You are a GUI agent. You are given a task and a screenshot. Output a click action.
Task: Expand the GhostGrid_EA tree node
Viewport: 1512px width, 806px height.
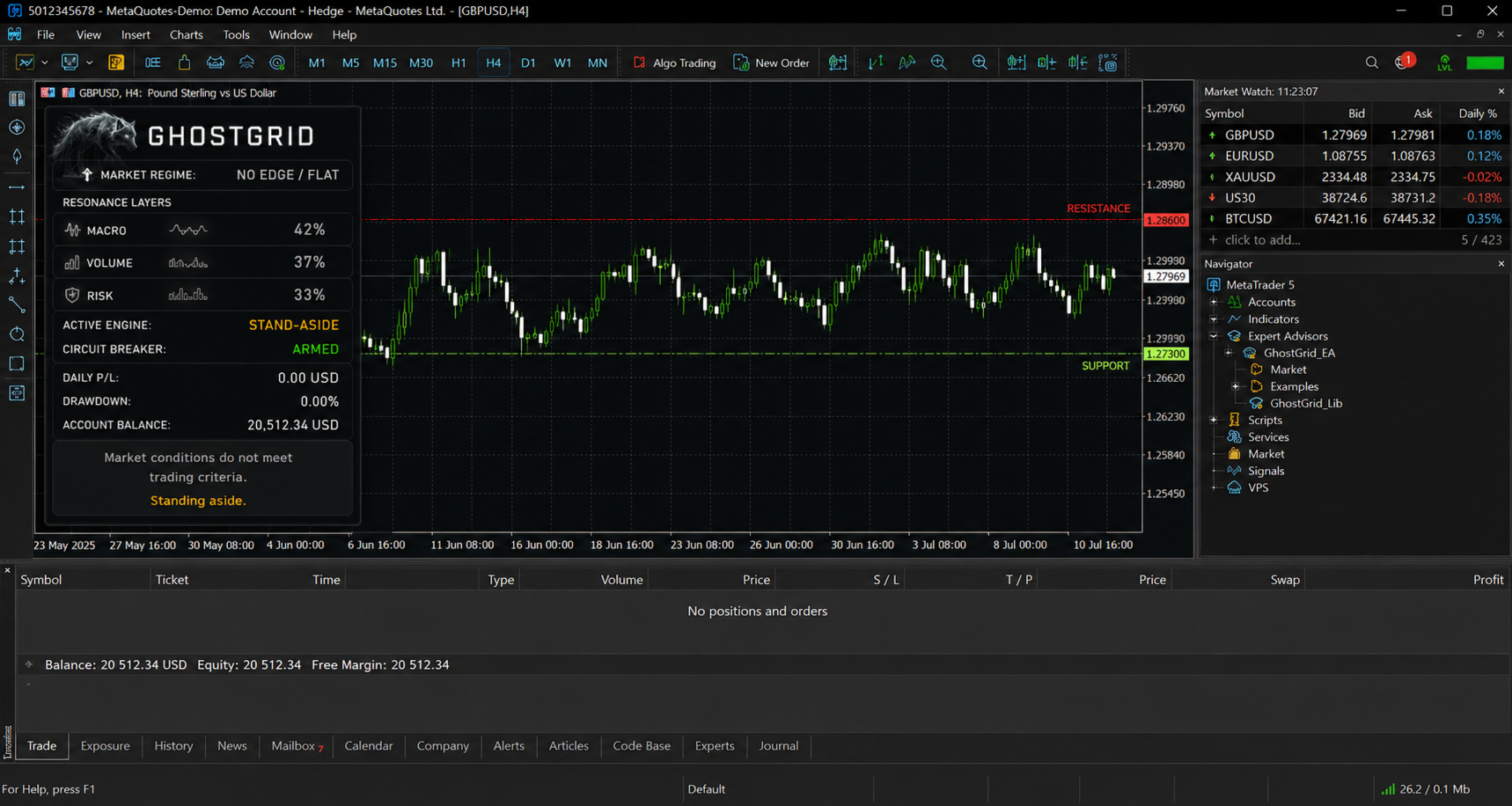(x=1229, y=353)
